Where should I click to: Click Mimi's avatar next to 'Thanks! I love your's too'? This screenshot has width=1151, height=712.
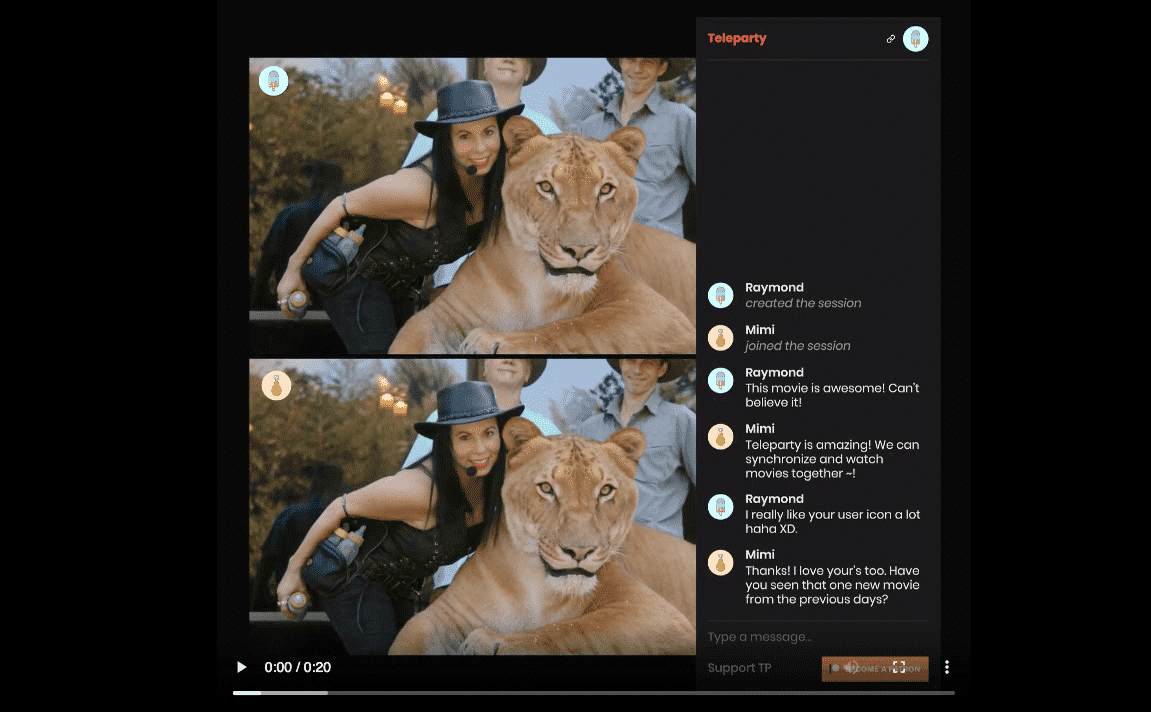pos(720,562)
